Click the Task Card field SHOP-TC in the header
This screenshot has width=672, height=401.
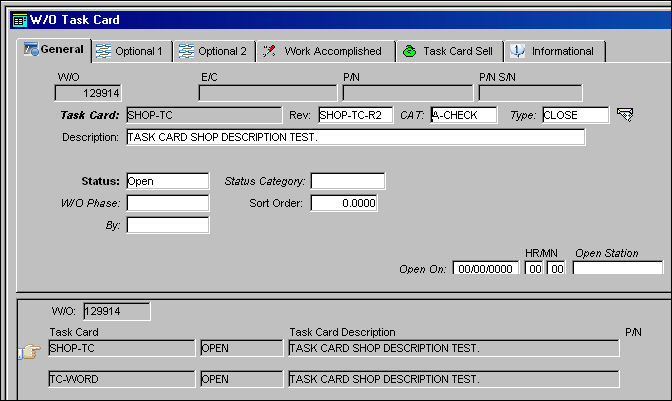pyautogui.click(x=204, y=115)
